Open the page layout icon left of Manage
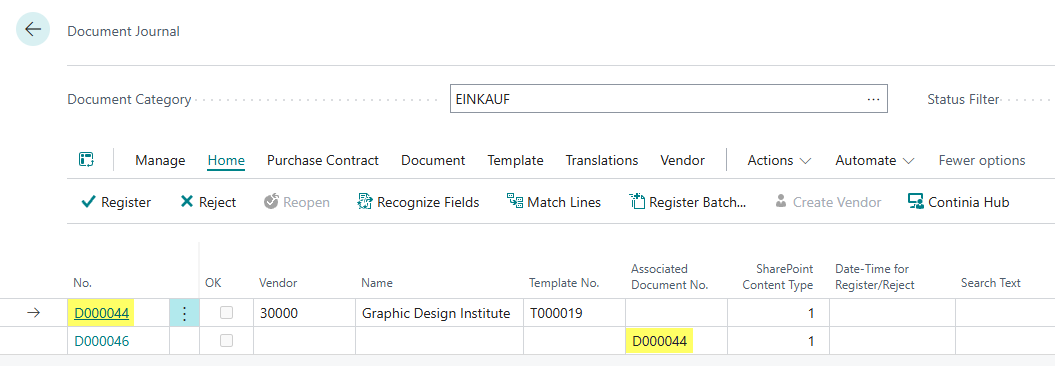The width and height of the screenshot is (1055, 366). 86,160
